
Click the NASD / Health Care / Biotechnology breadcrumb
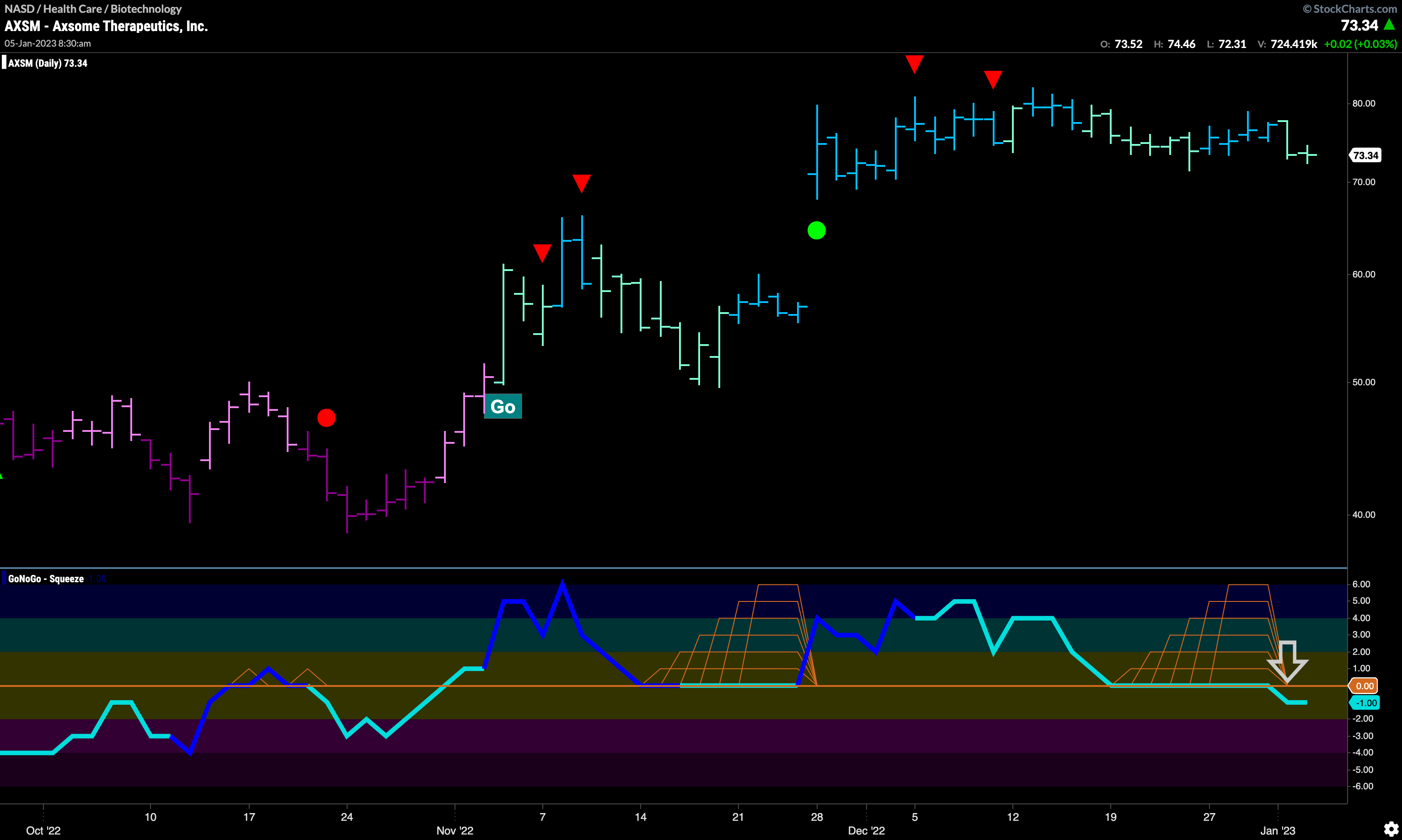(93, 9)
